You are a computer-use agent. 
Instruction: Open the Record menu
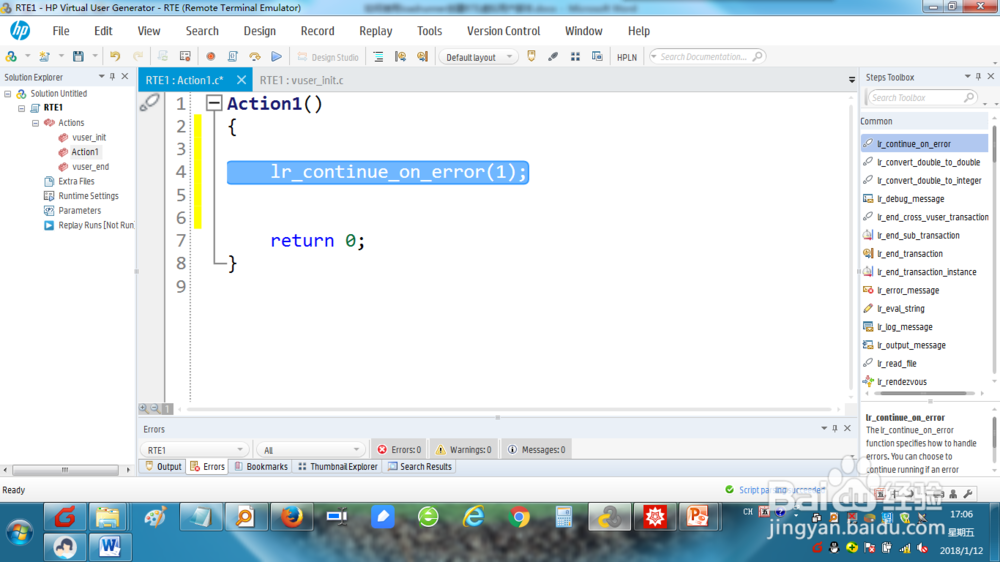click(317, 31)
